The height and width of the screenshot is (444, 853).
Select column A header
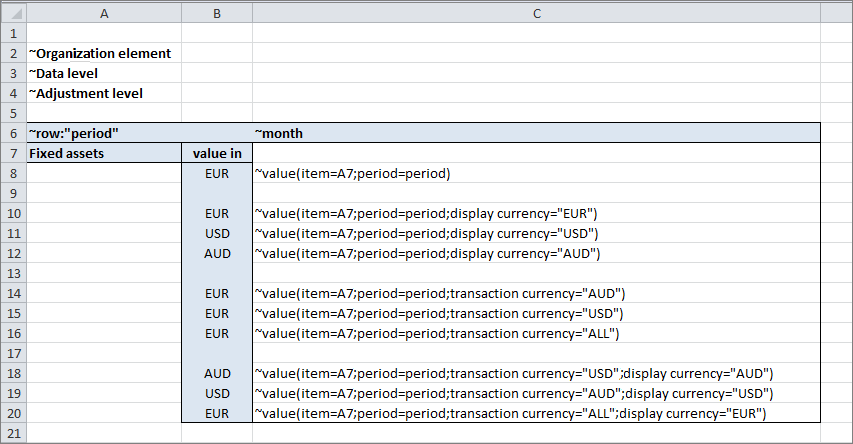(x=104, y=13)
